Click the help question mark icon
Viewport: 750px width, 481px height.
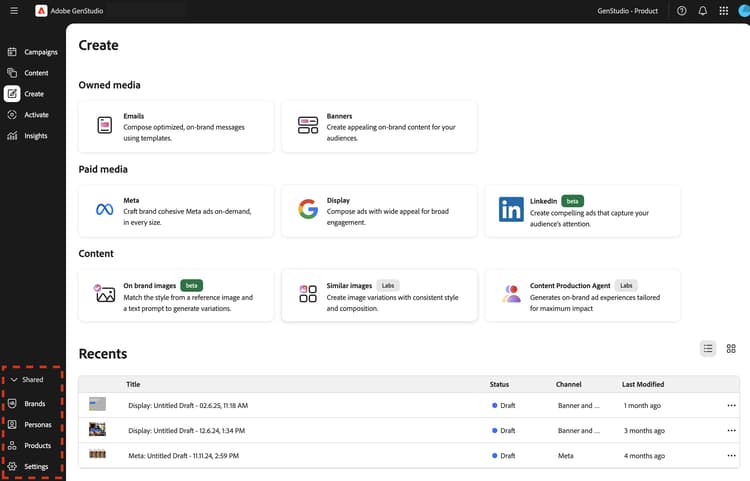pos(682,11)
